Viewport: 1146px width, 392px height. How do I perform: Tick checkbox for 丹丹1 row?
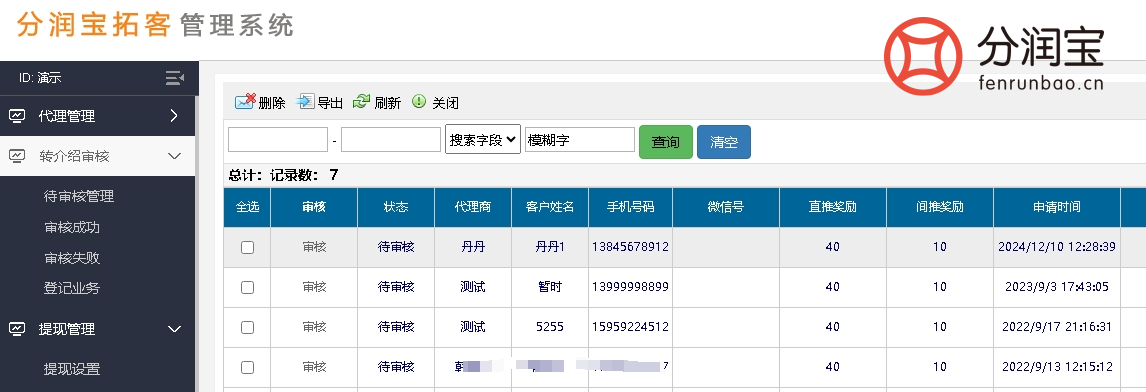pos(247,247)
